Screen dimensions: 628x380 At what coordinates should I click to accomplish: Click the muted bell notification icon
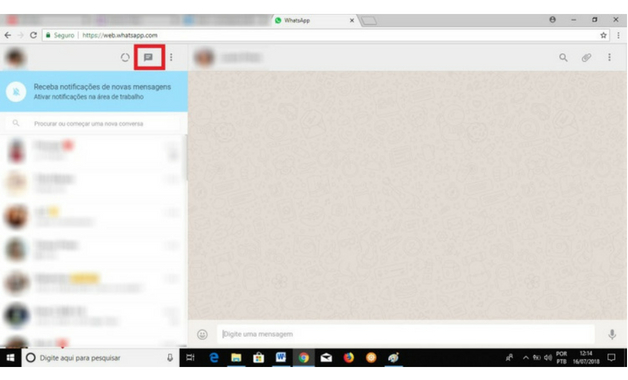click(x=16, y=92)
